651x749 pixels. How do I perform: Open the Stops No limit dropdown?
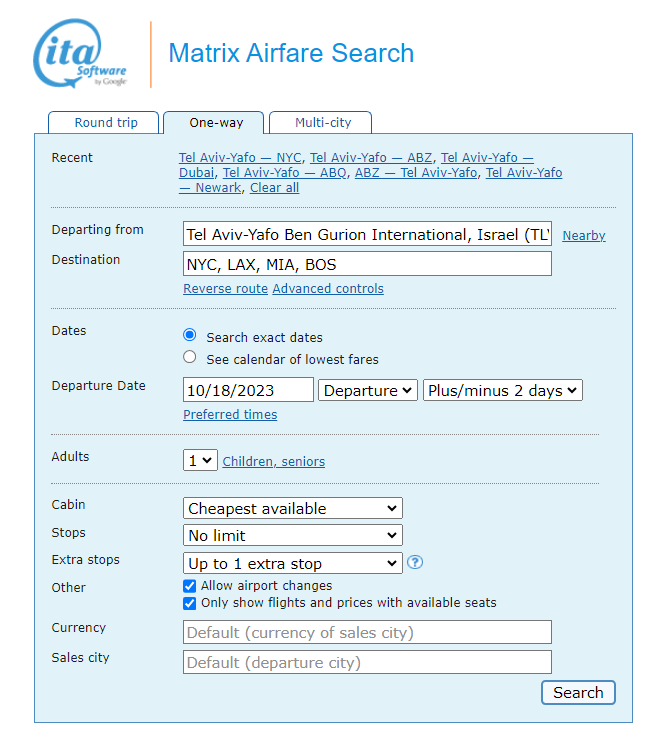(x=293, y=535)
